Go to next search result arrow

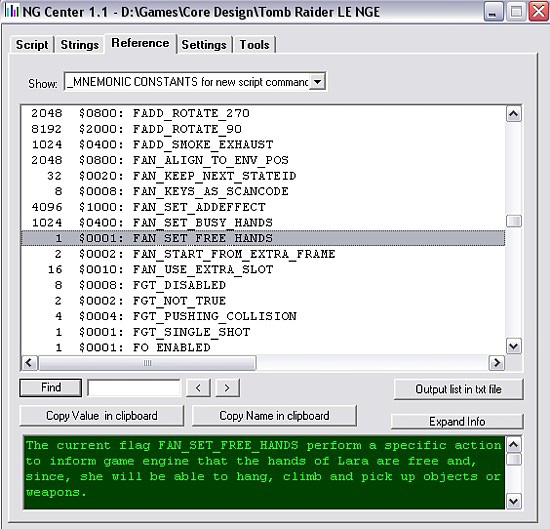[x=227, y=388]
